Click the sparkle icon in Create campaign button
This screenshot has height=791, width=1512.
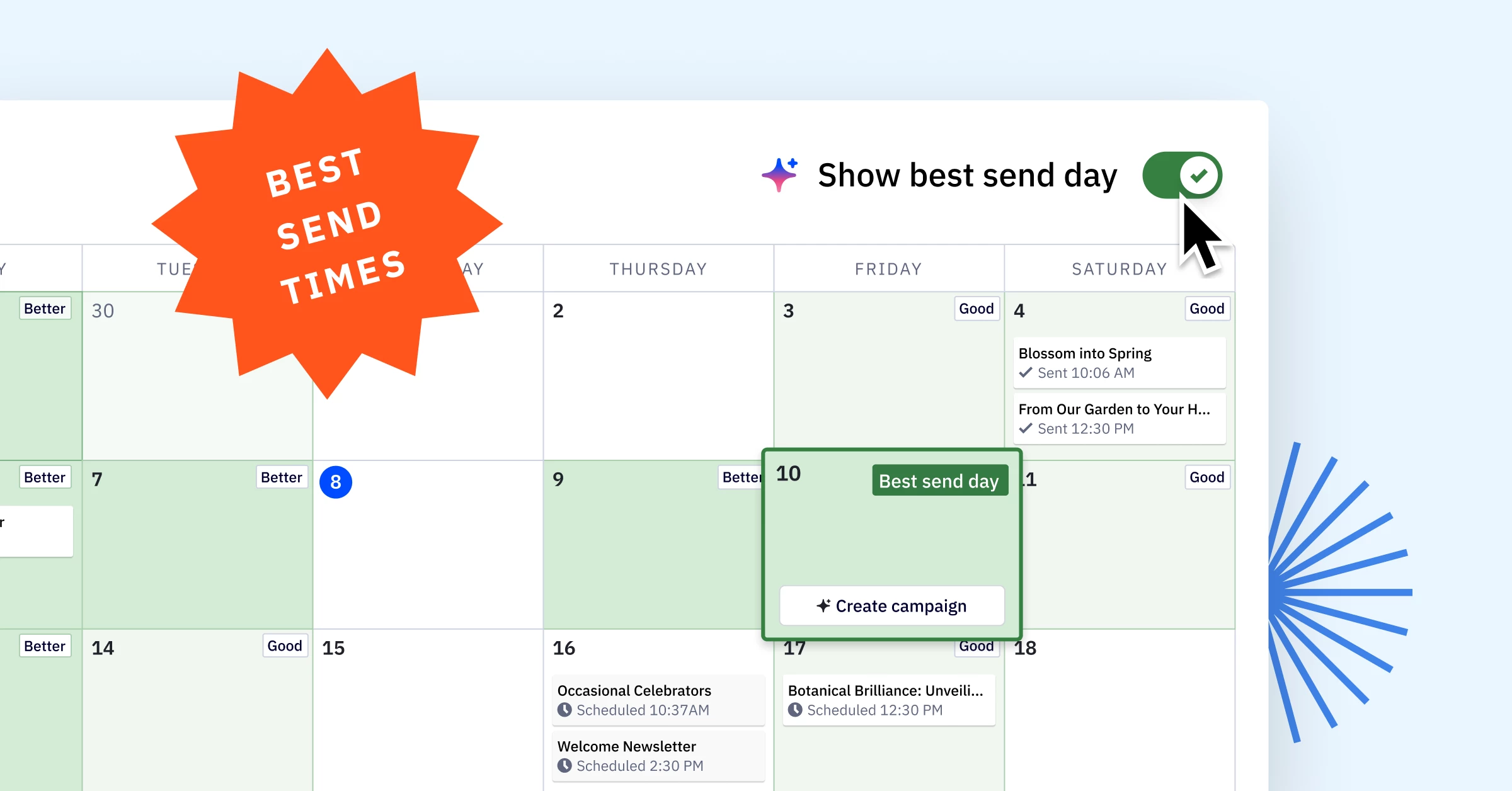point(823,606)
